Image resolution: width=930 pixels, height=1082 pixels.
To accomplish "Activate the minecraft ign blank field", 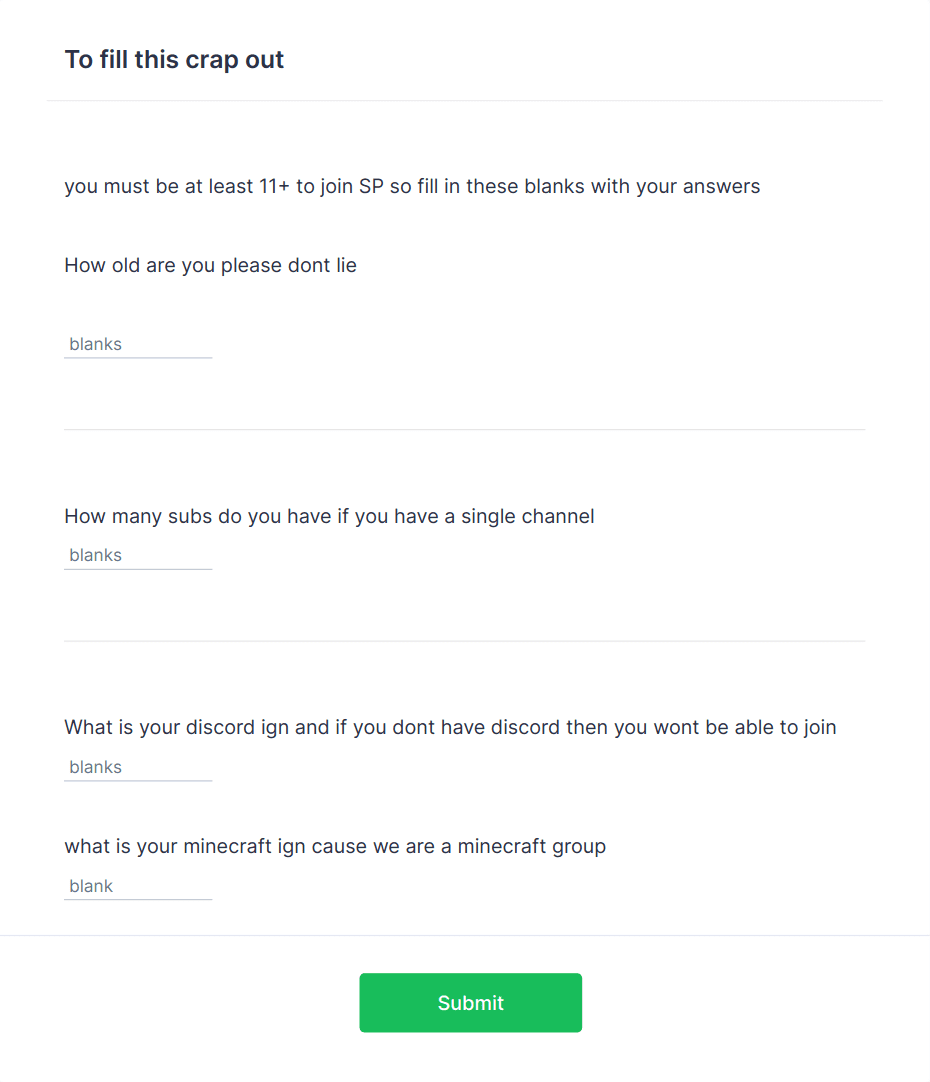I will point(138,886).
